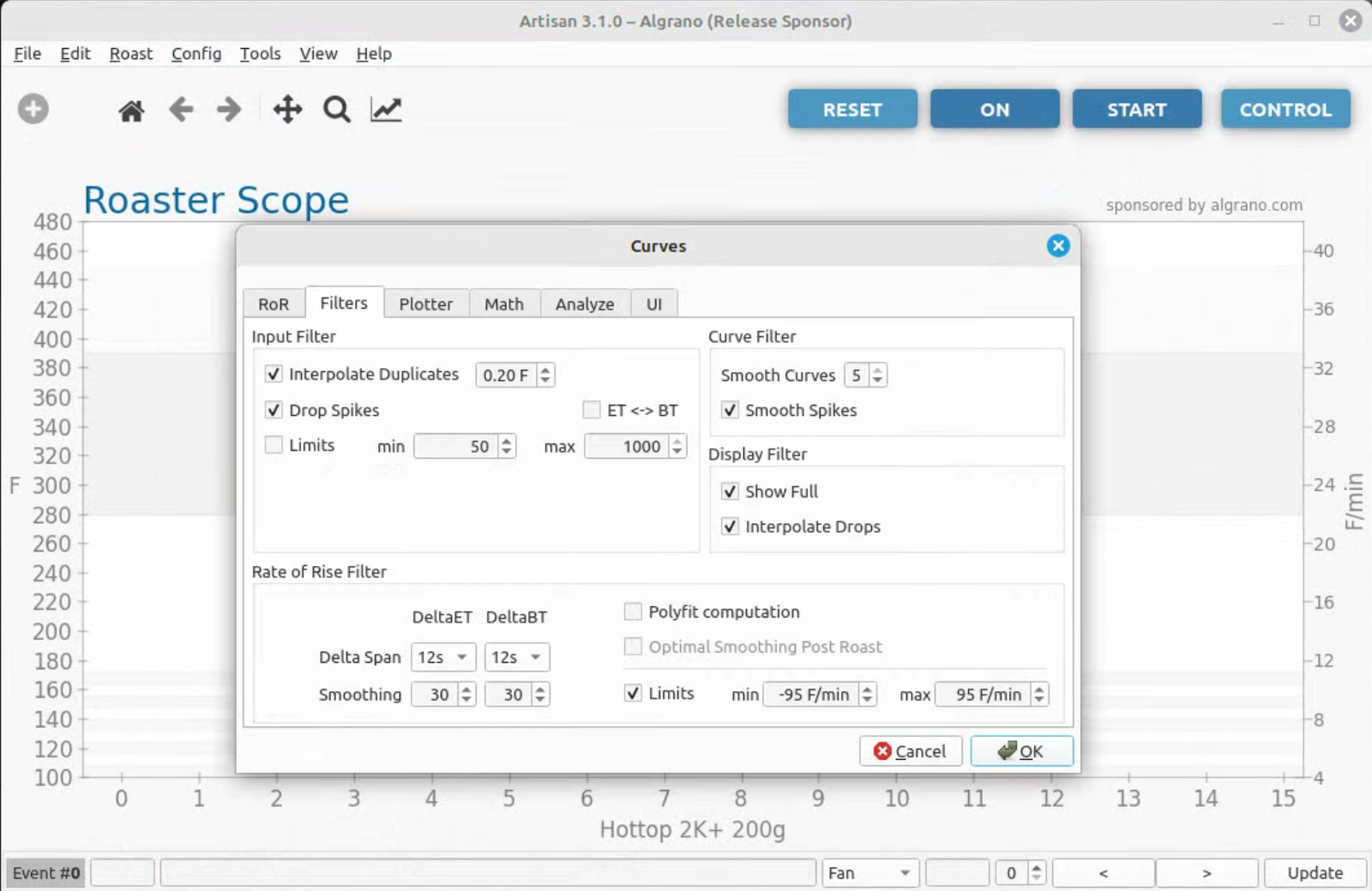The image size is (1372, 891).
Task: Open the Math tab
Action: pyautogui.click(x=504, y=304)
